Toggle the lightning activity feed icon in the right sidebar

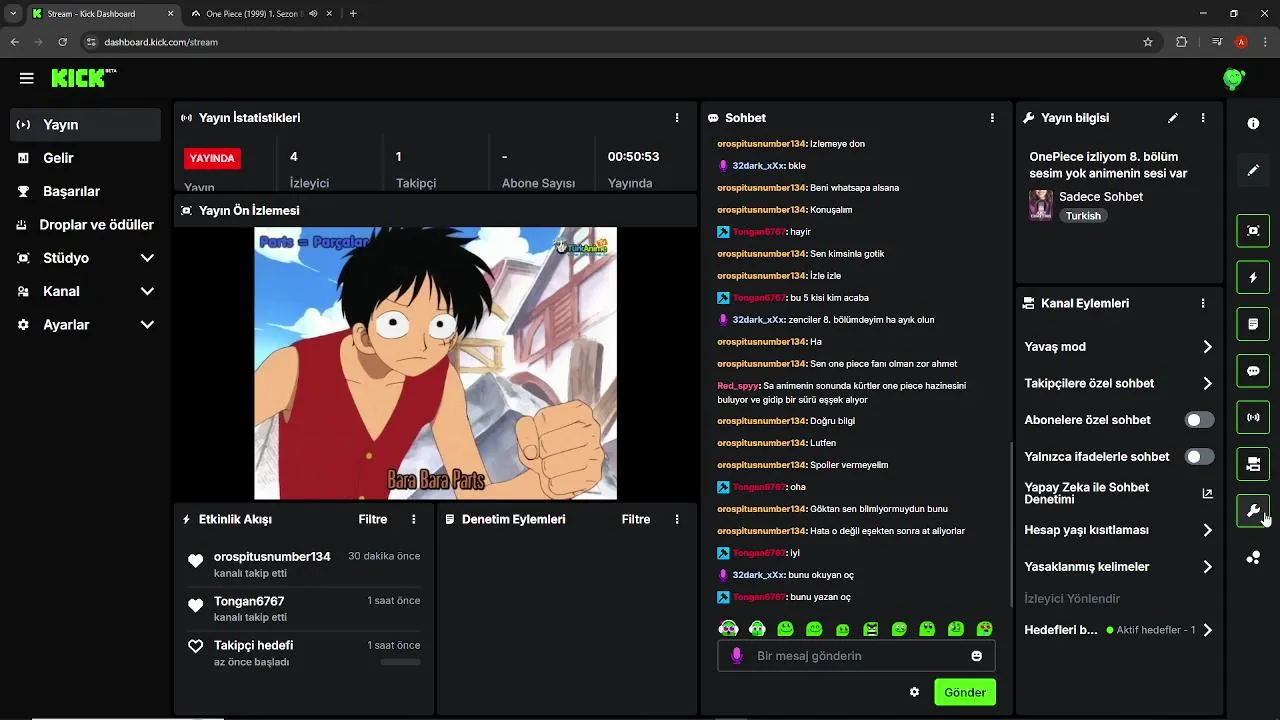point(1253,277)
